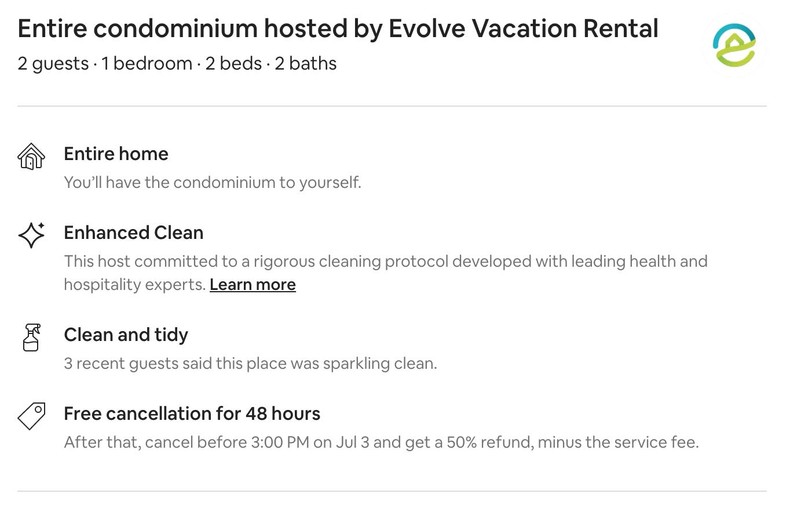Select the "2 guests" detail text
The image size is (790, 508).
tap(54, 64)
